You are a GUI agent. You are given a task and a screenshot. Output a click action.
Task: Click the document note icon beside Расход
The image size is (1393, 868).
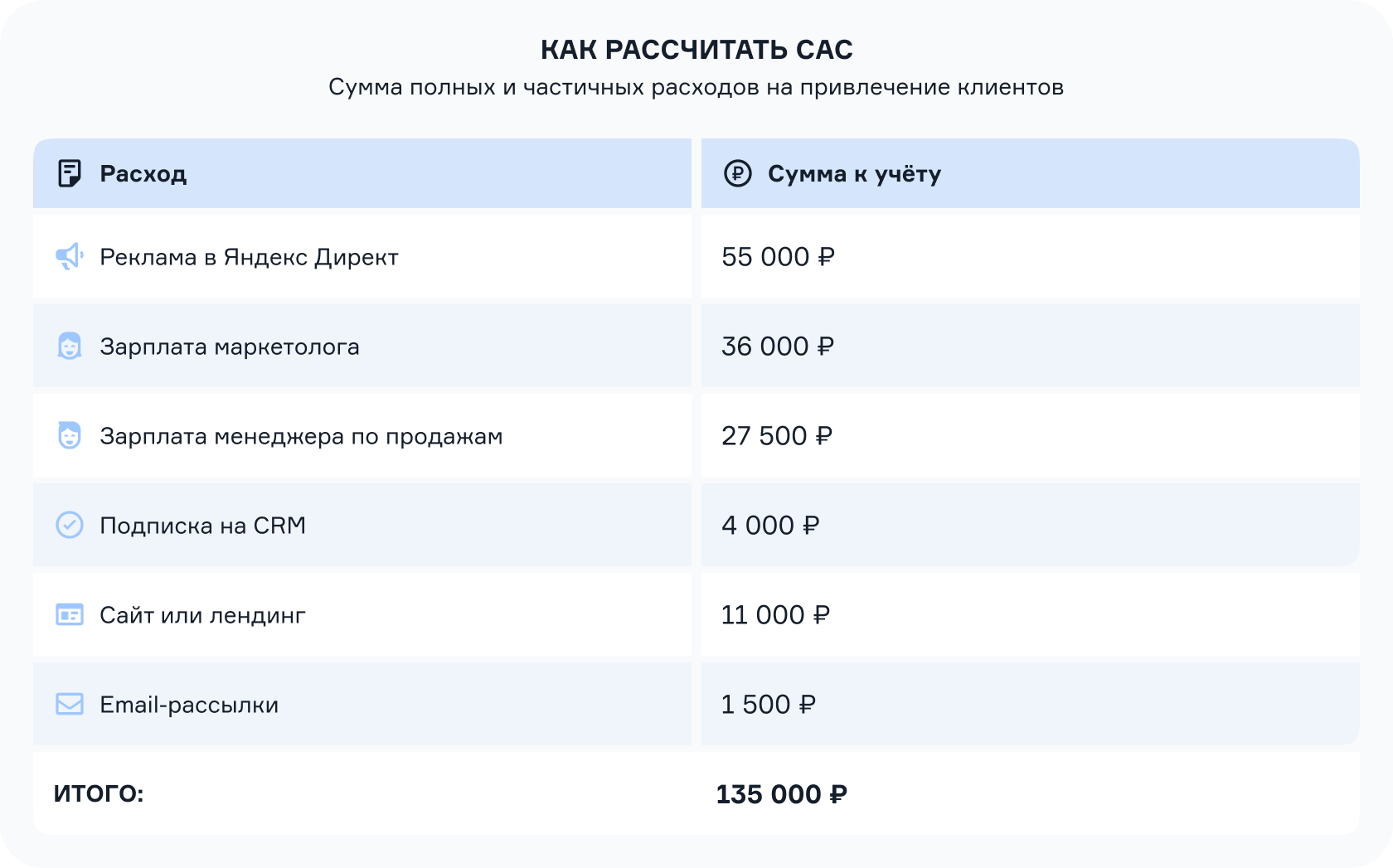click(x=70, y=173)
